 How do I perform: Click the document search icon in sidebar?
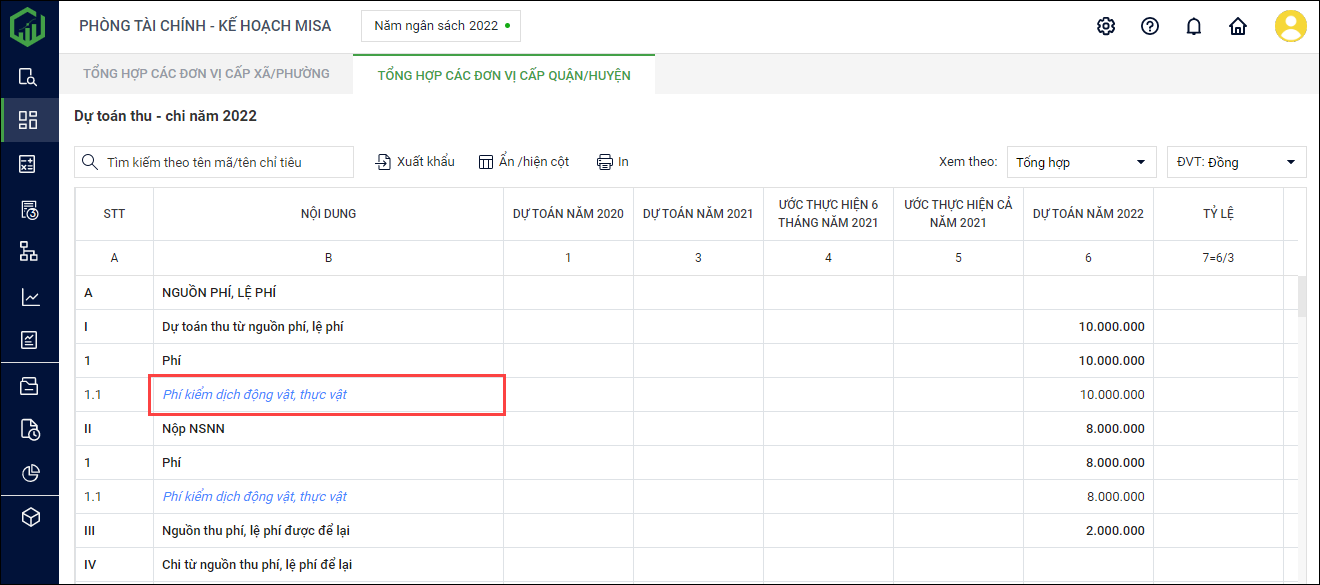29,77
